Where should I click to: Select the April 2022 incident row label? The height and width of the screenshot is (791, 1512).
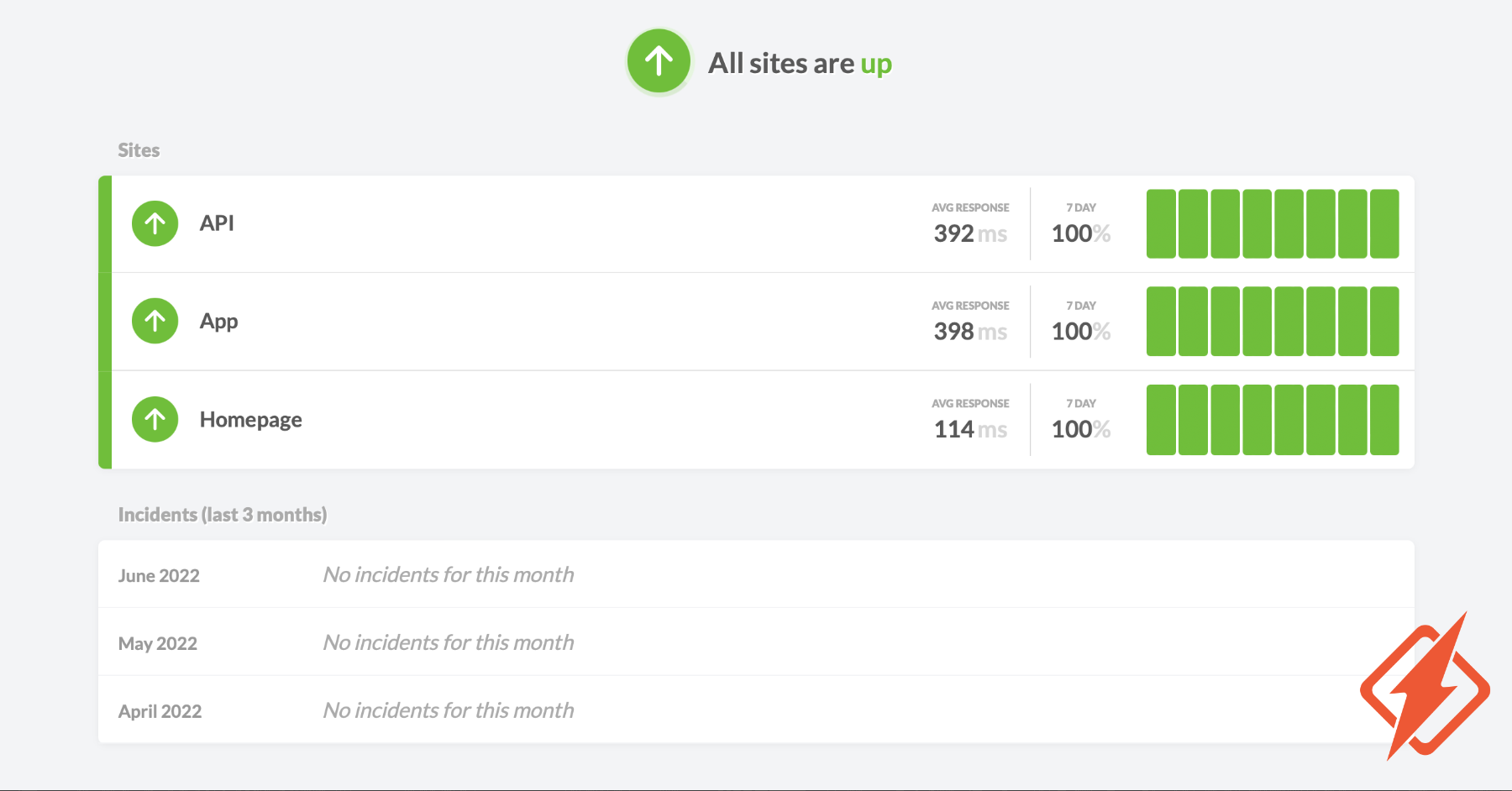(x=160, y=711)
